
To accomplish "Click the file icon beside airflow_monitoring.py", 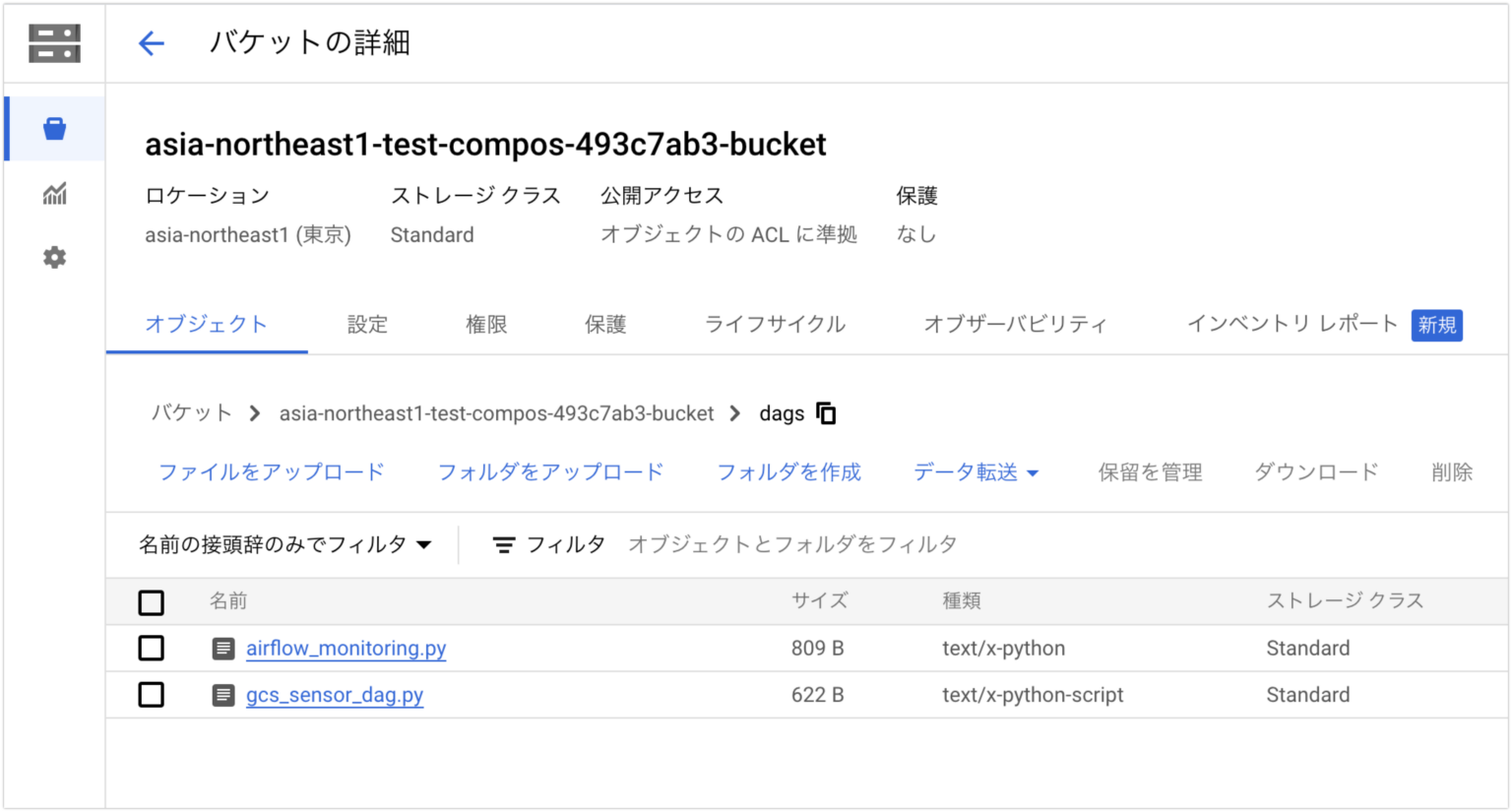I will point(224,648).
